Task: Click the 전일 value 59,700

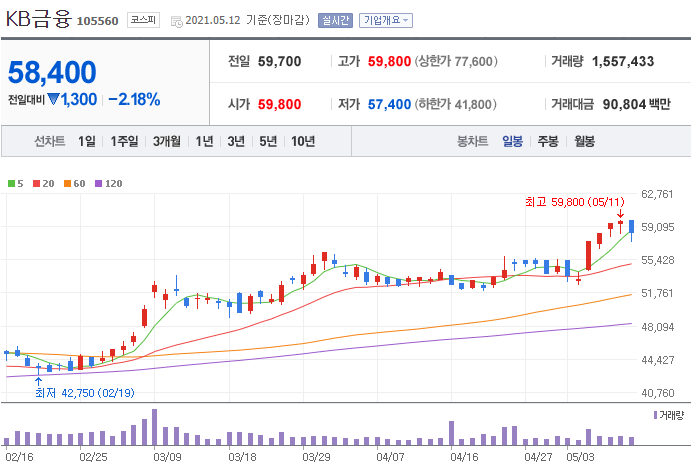Action: coord(279,62)
